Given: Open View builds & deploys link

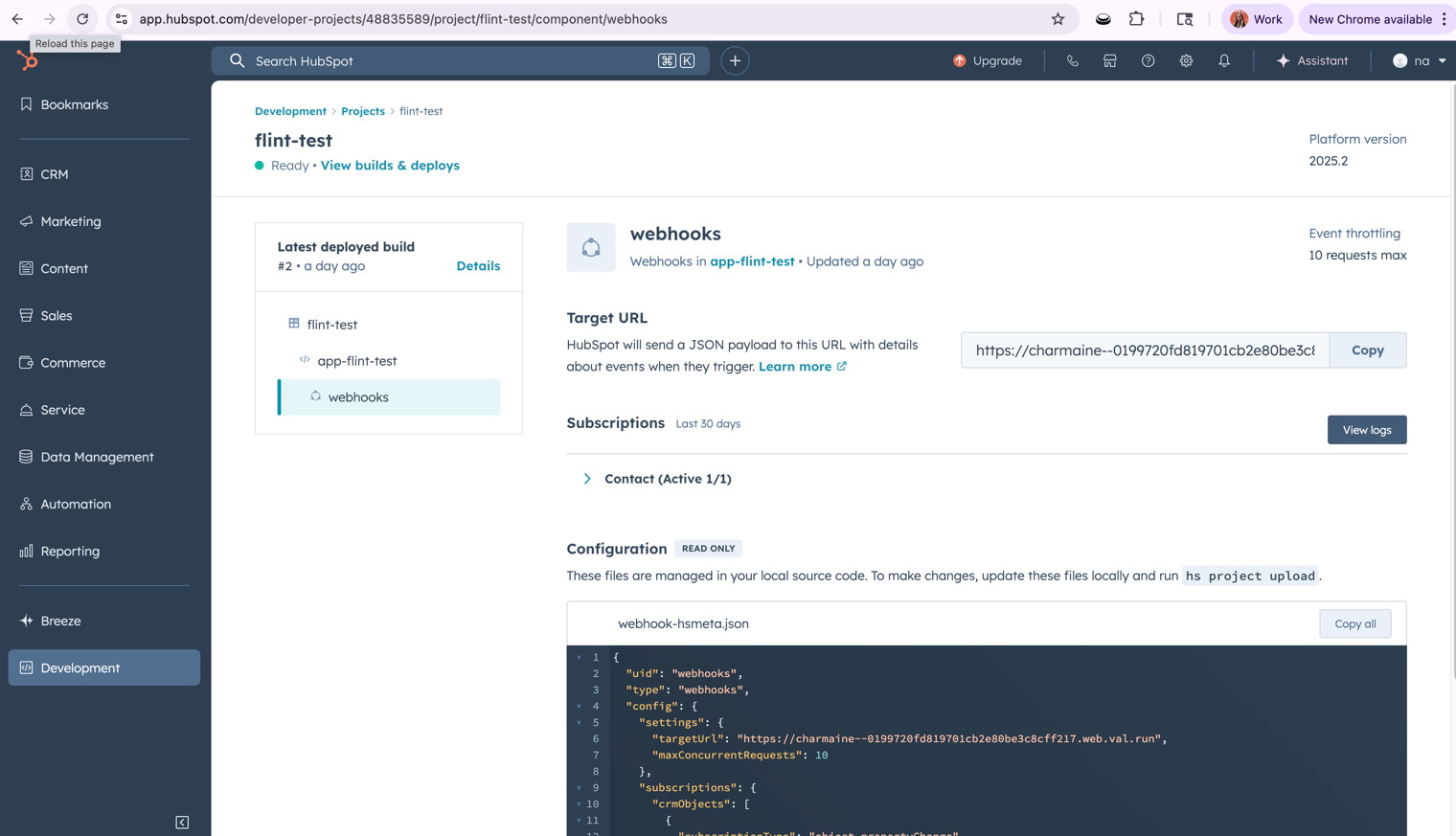Looking at the screenshot, I should [x=390, y=166].
